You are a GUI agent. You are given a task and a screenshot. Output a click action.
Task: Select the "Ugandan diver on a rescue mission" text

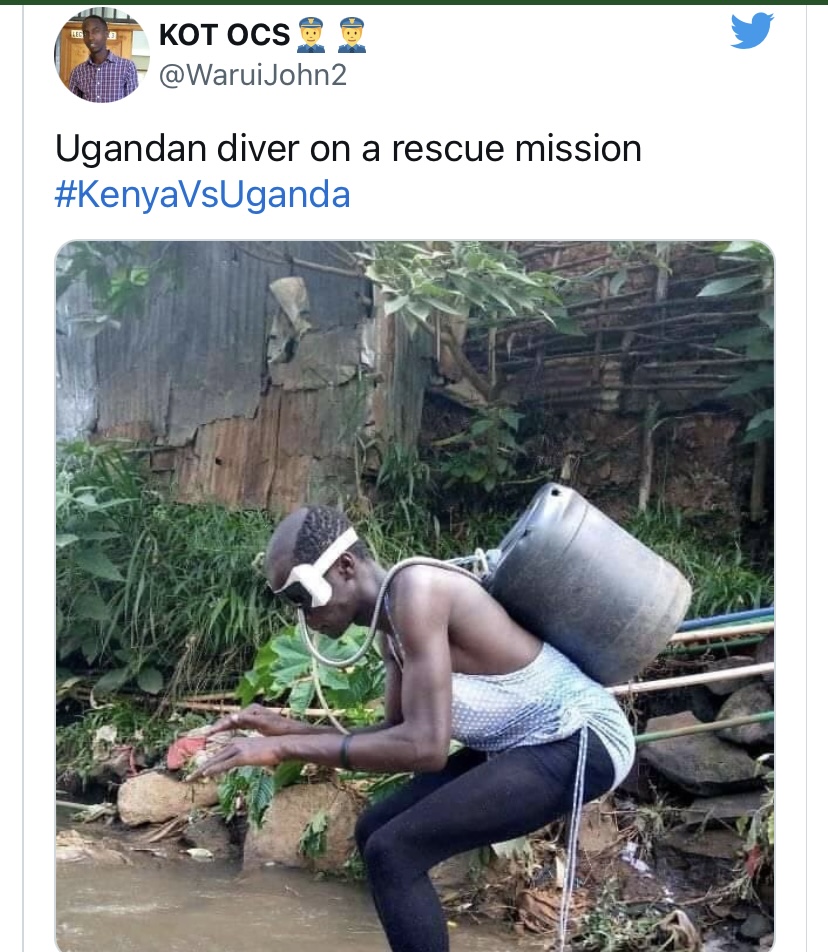[x=348, y=149]
